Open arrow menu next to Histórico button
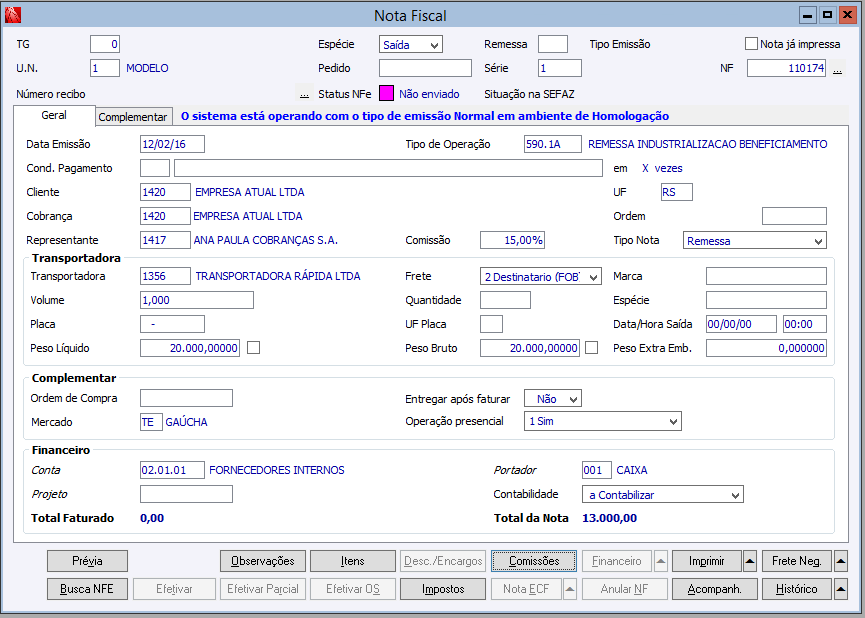The width and height of the screenshot is (865, 618). pyautogui.click(x=841, y=589)
